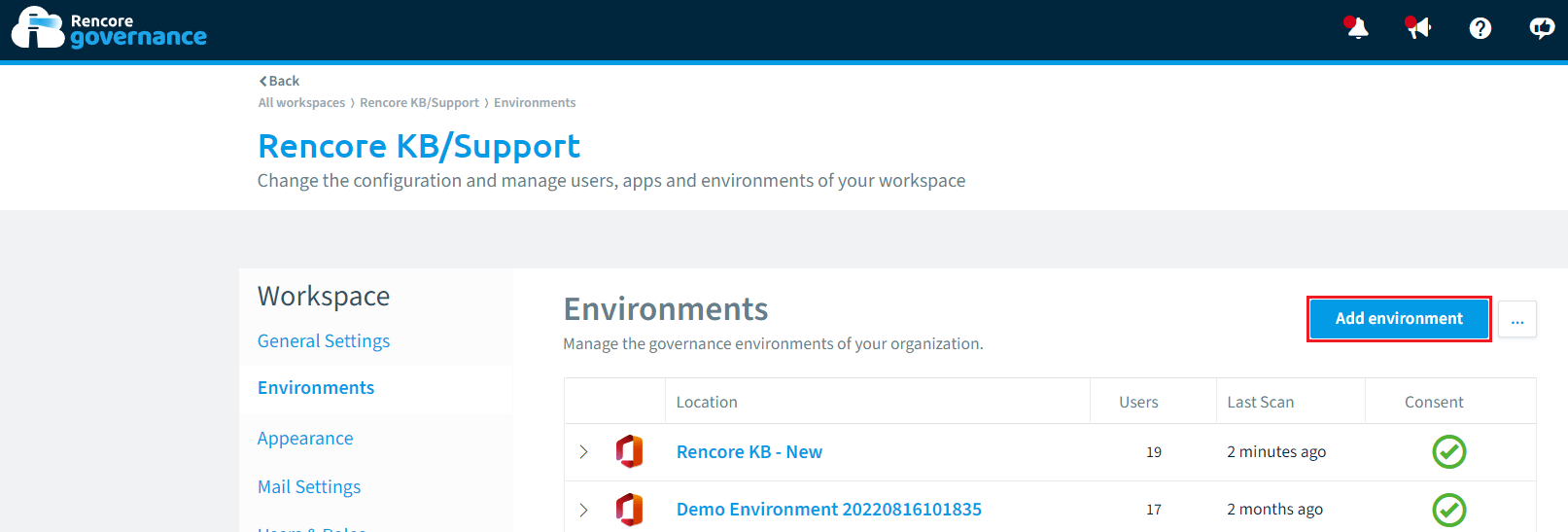Screen dimensions: 1568x532
Task: Expand the Demo Environment 20220816101835 row
Action: 583,510
